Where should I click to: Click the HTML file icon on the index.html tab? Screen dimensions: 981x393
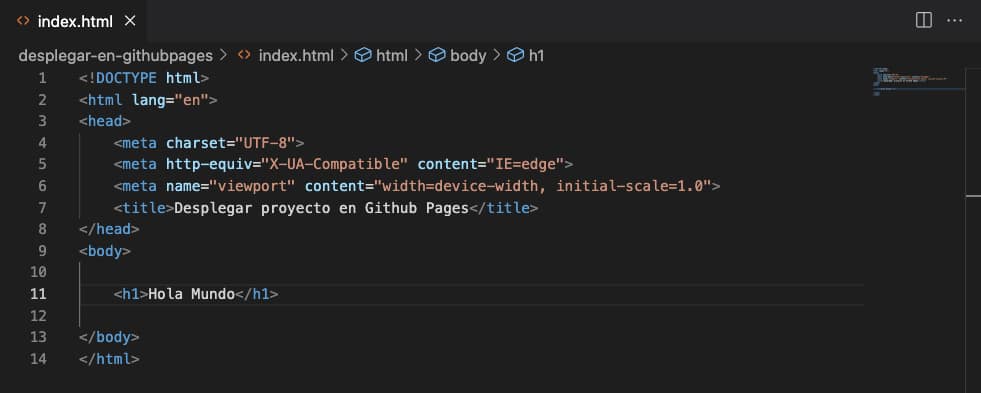click(x=23, y=21)
